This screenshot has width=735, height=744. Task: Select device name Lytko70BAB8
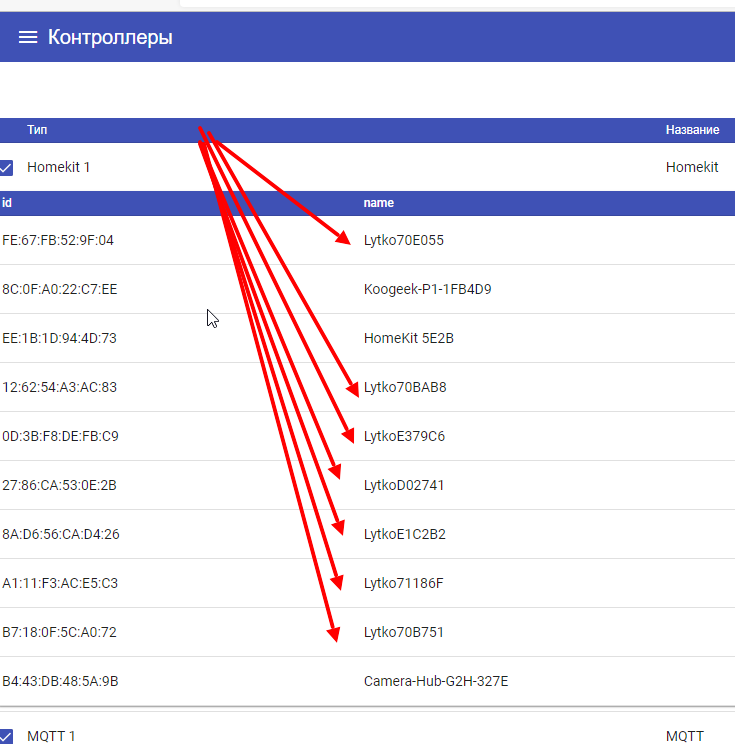tap(405, 387)
